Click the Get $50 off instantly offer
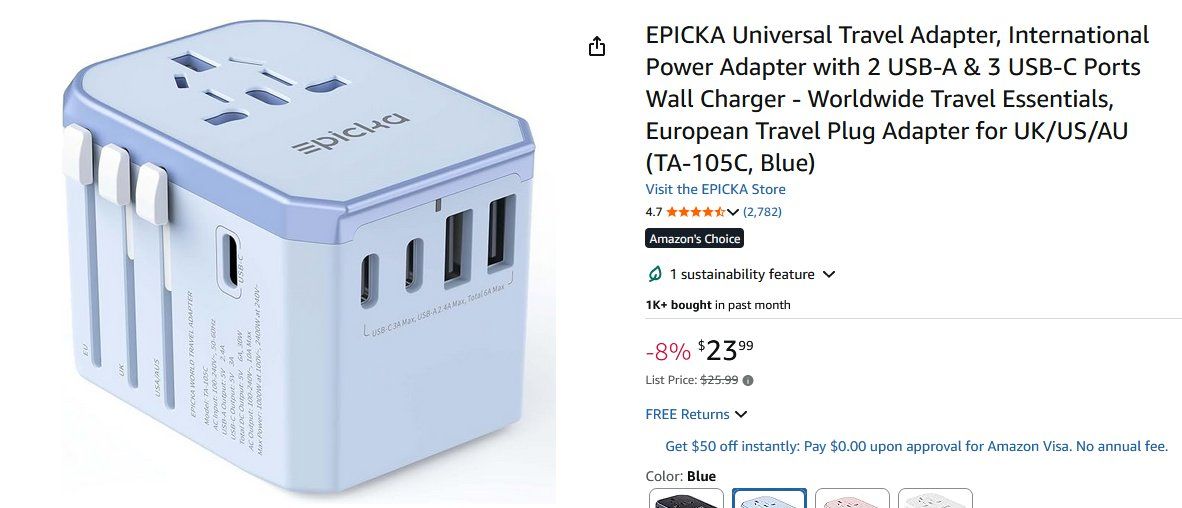1182x508 pixels. (916, 446)
